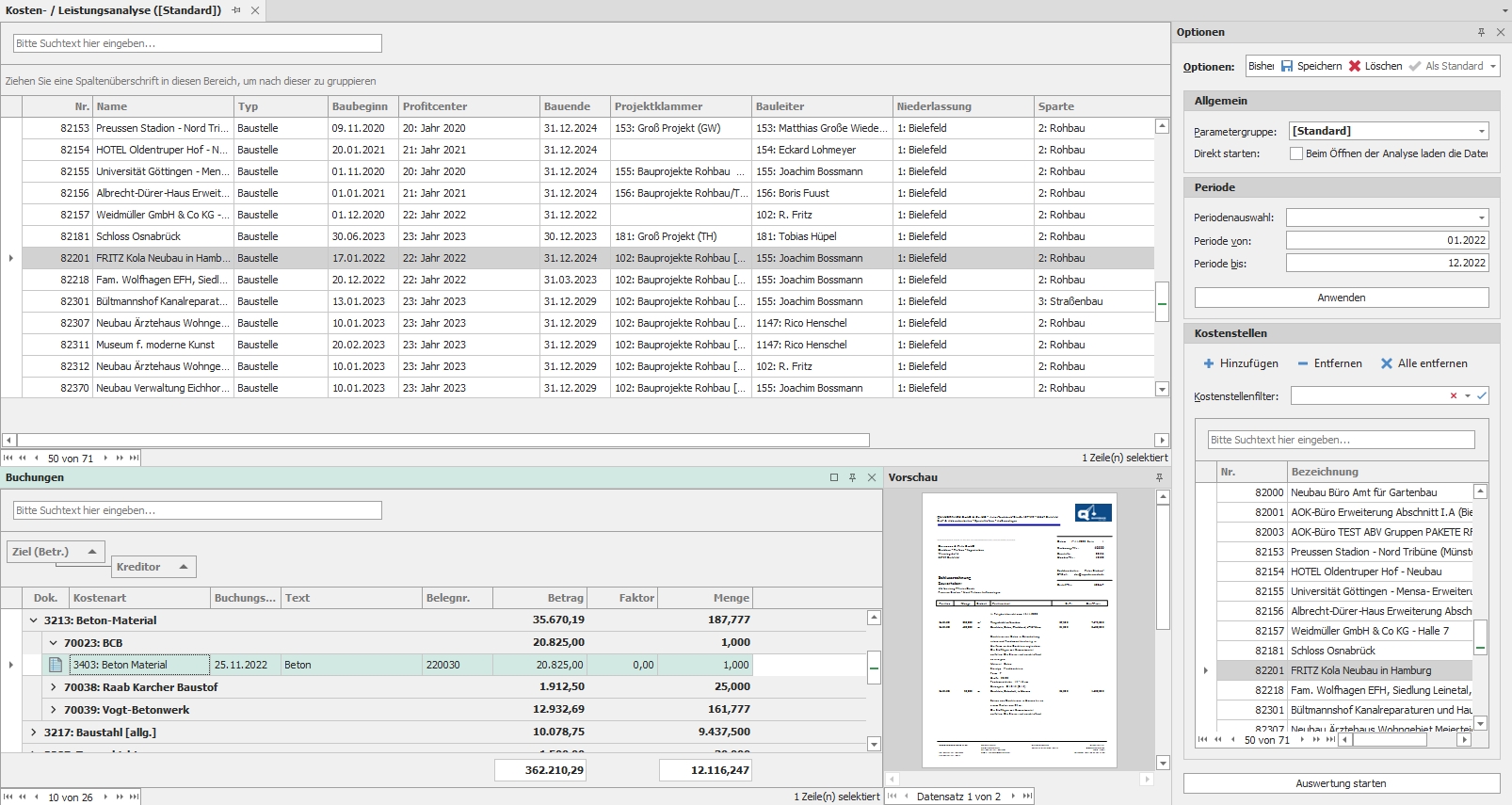The image size is (1512, 805).
Task: Collapse the 3213: Beton-Material group
Action: click(x=34, y=620)
